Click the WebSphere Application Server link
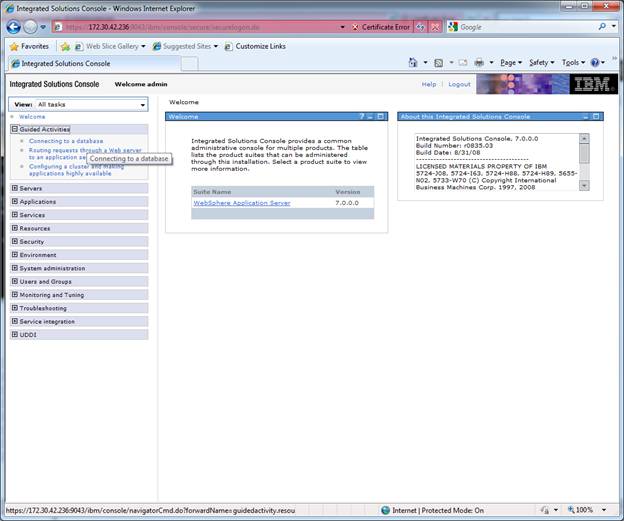Viewport: 624px width, 521px height. [241, 203]
